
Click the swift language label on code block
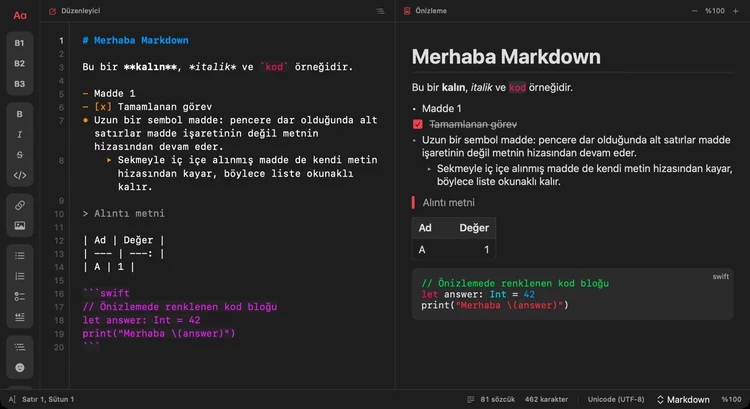(x=720, y=276)
